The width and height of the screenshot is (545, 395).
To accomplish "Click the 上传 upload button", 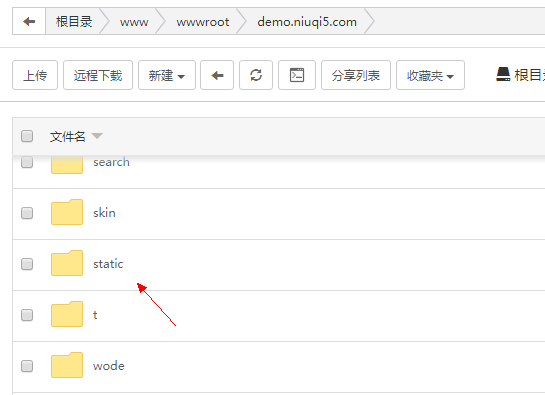I will pos(35,75).
